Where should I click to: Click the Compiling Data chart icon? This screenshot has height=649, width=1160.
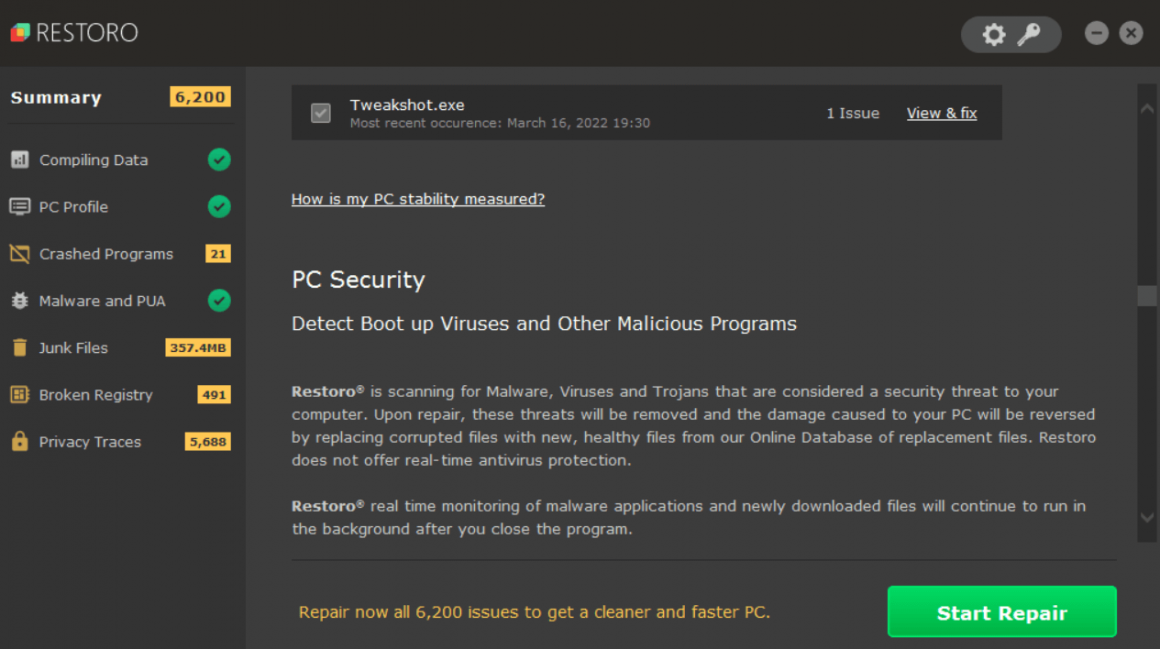[20, 160]
